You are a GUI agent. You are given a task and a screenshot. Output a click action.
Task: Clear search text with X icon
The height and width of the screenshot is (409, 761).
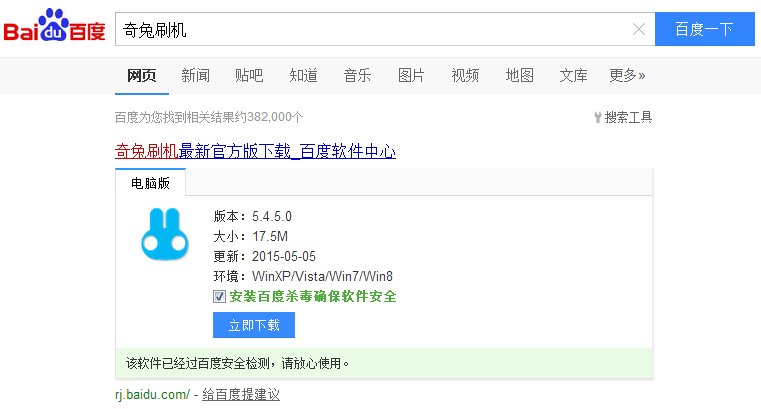(639, 29)
